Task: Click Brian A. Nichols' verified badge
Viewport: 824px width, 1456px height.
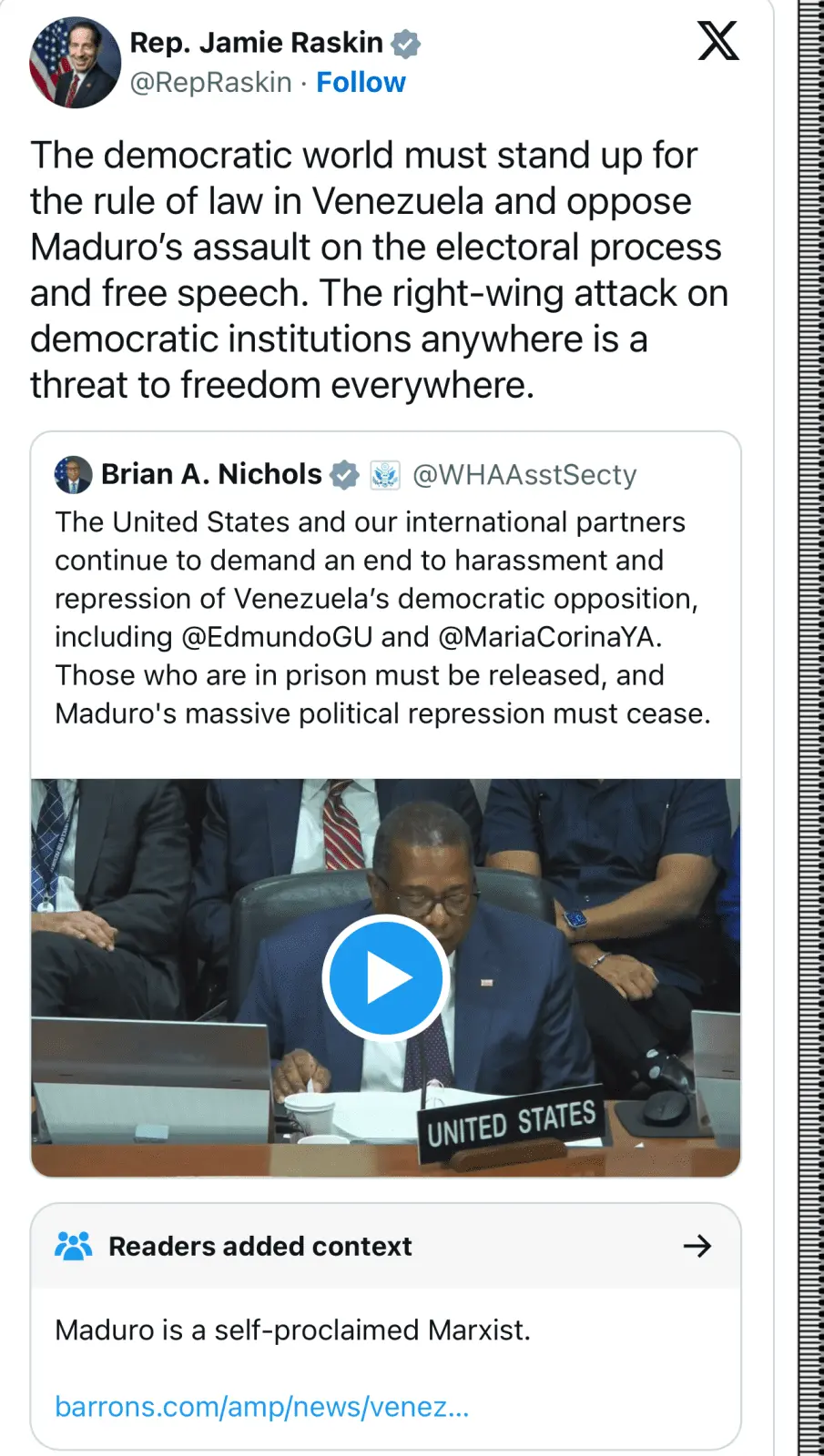Action: [344, 475]
